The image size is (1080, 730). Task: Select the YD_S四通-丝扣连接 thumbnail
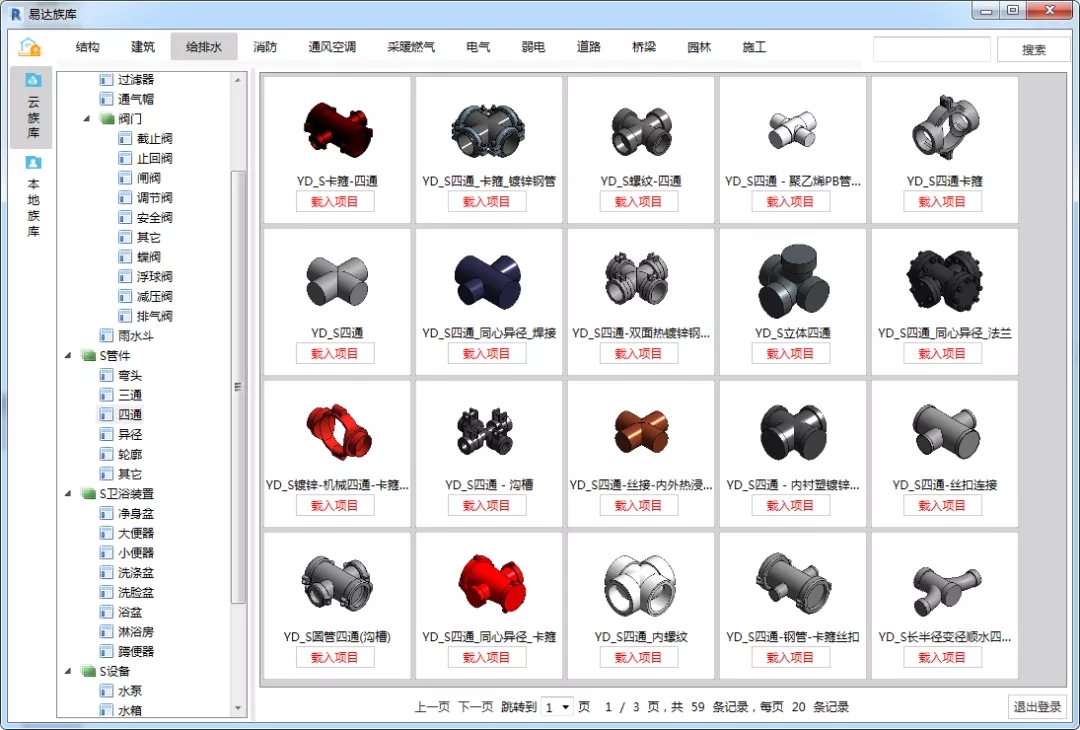(944, 431)
